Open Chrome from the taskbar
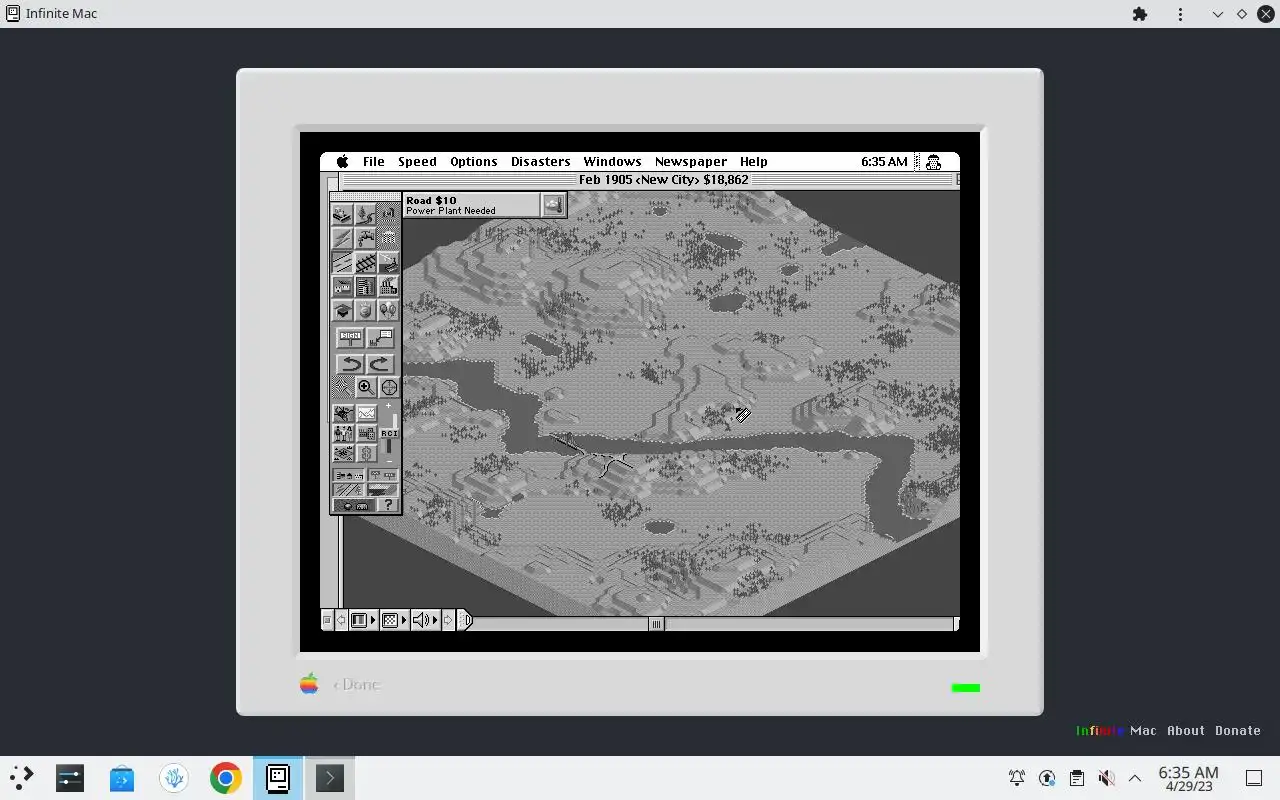 (226, 778)
